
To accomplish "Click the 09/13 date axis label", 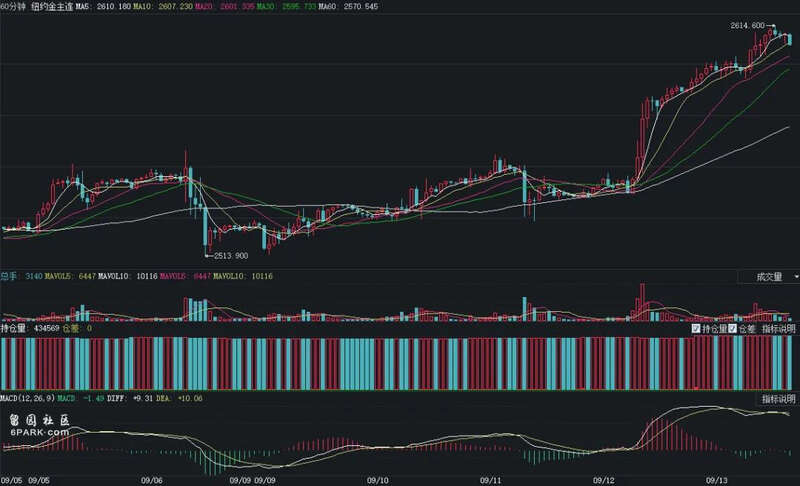I will [x=717, y=480].
